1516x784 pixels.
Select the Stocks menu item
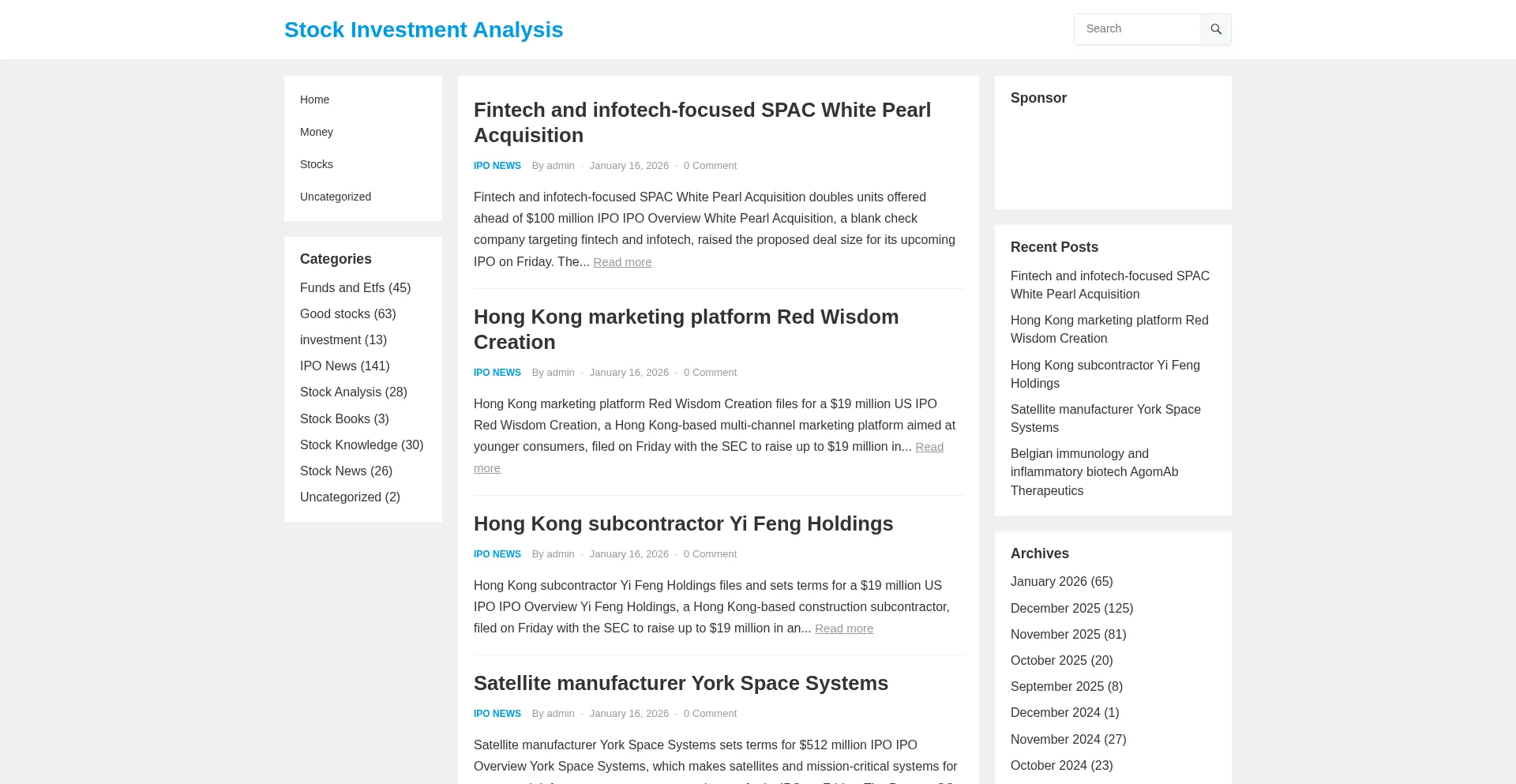[x=316, y=164]
